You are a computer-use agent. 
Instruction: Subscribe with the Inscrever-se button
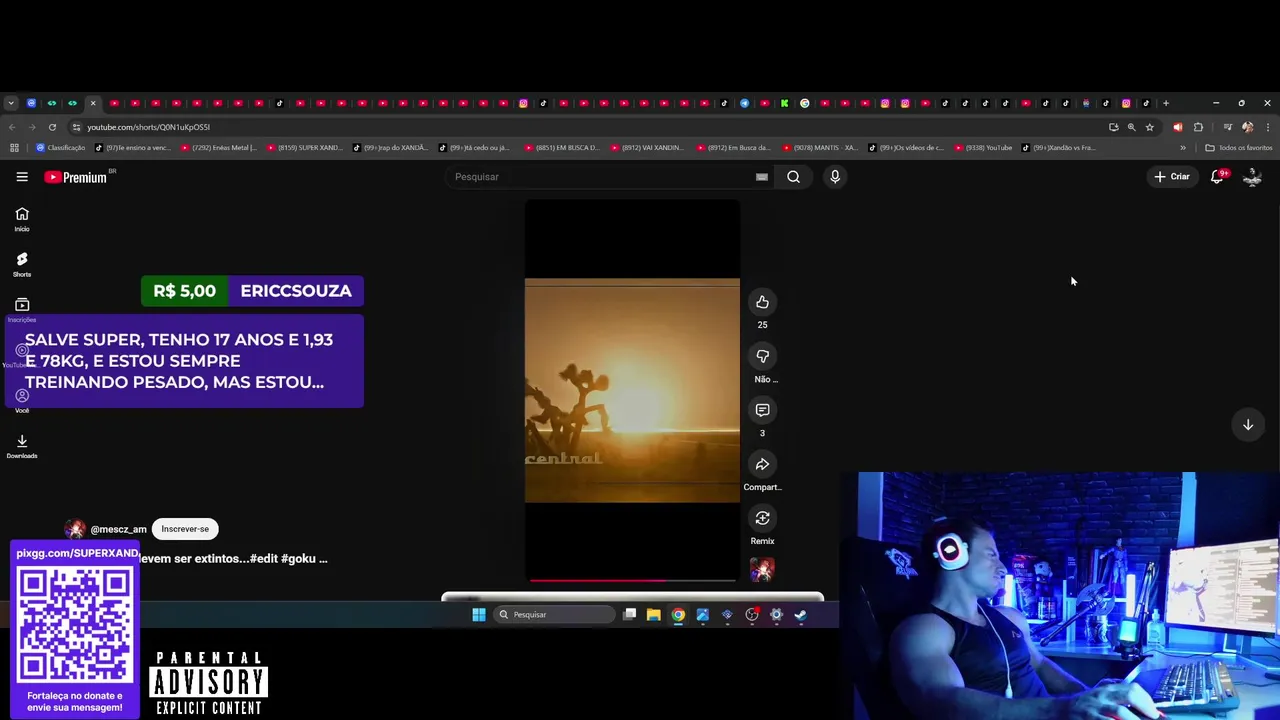click(185, 529)
